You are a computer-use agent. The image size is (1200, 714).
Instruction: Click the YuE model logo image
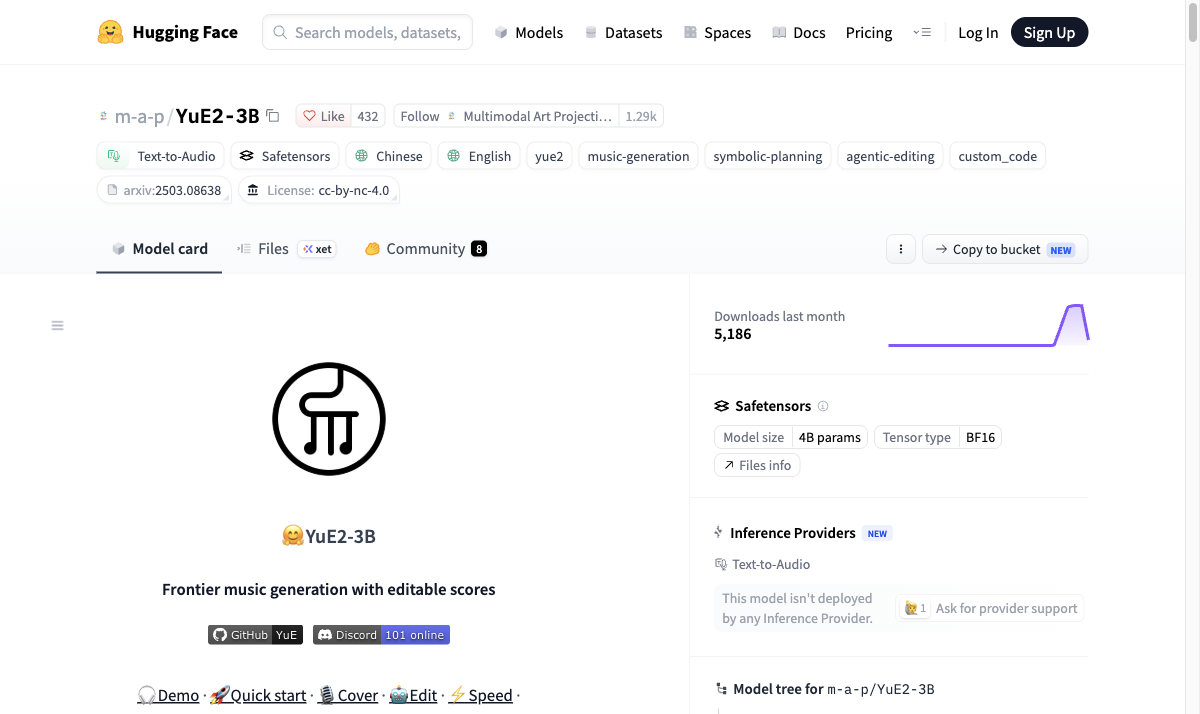pyautogui.click(x=329, y=419)
